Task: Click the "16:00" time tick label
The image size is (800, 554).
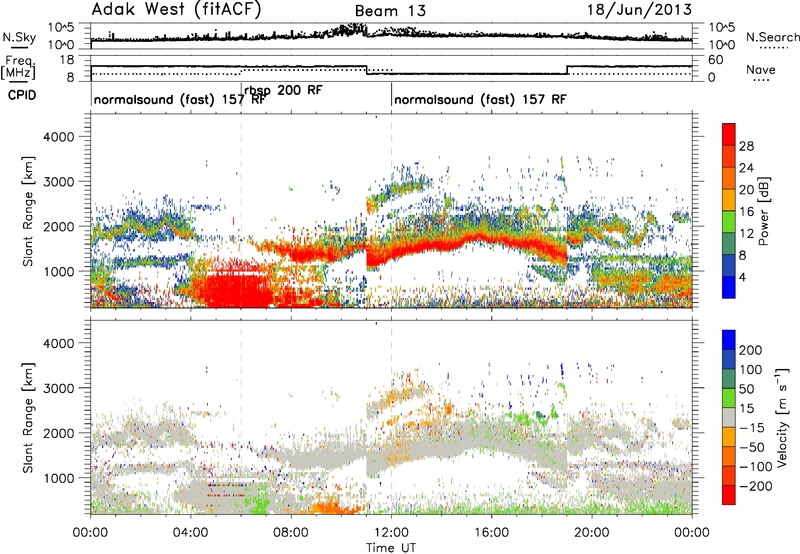Action: 491,533
